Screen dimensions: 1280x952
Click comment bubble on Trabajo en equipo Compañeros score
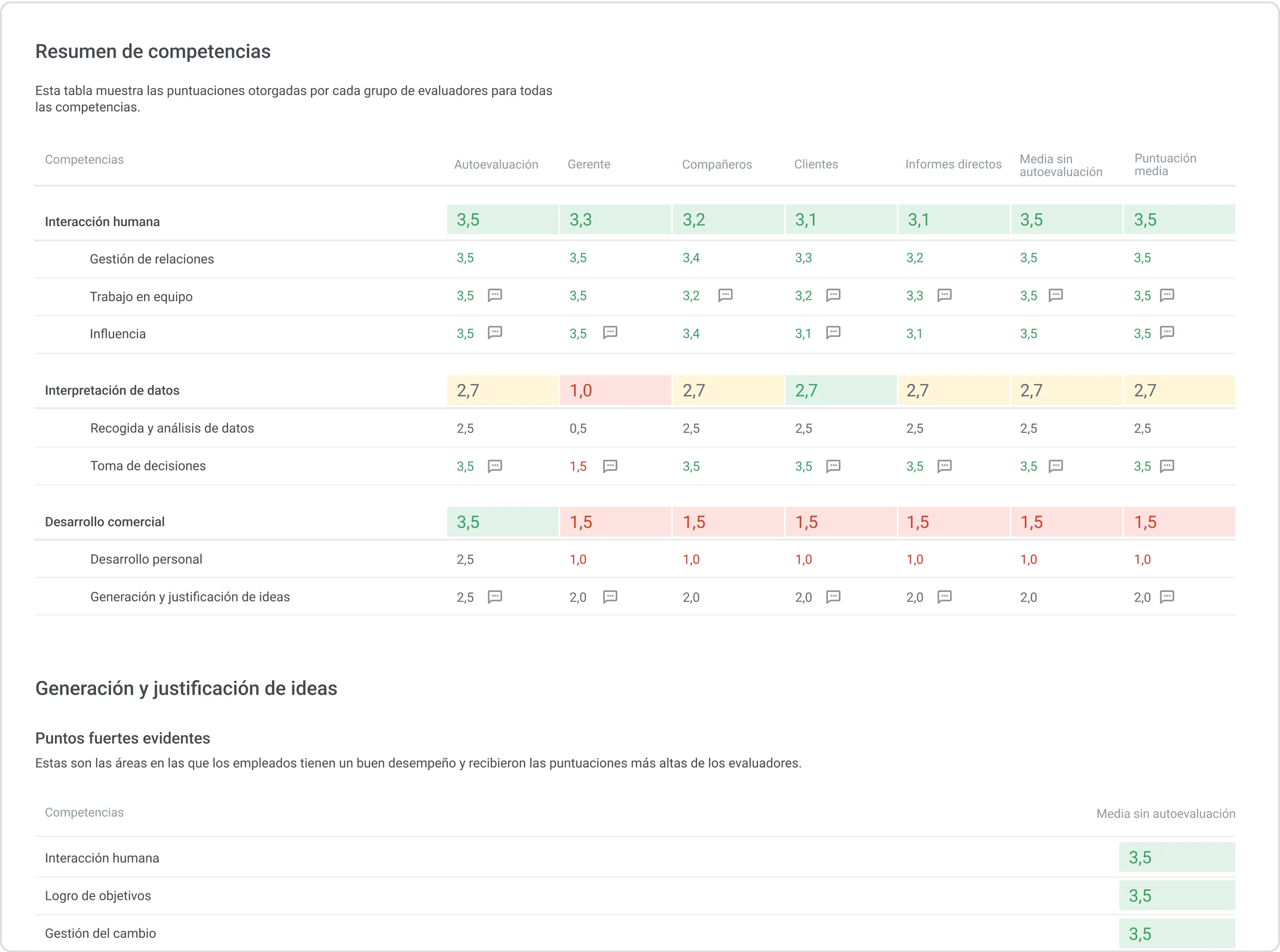pos(725,296)
